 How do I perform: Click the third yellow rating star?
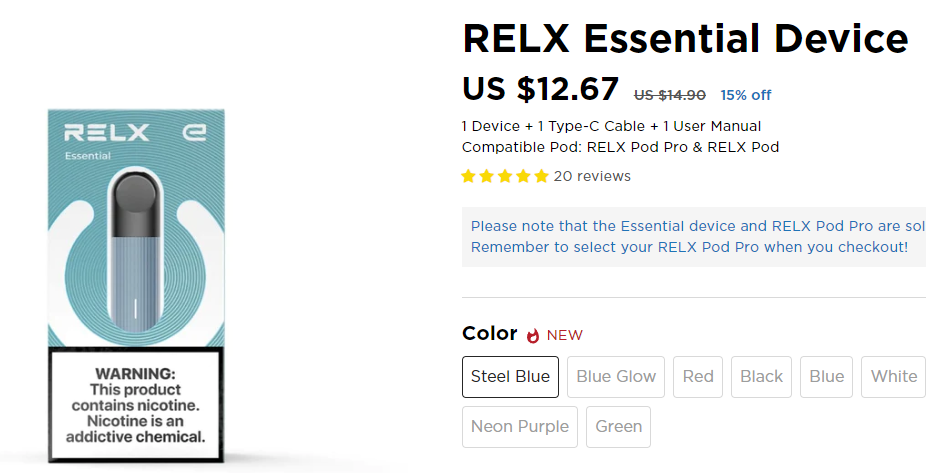[505, 176]
